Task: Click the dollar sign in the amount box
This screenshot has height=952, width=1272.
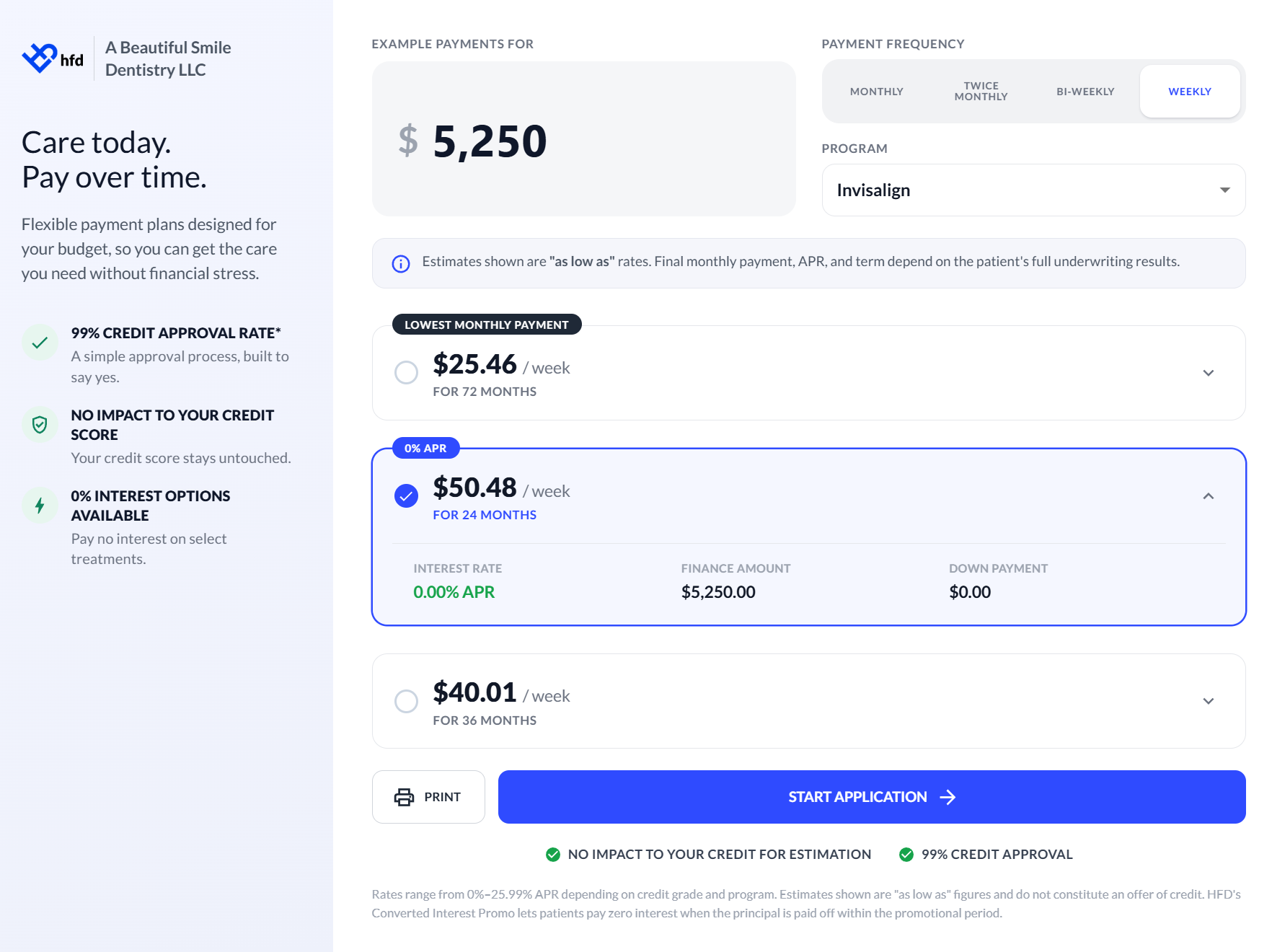Action: click(408, 140)
